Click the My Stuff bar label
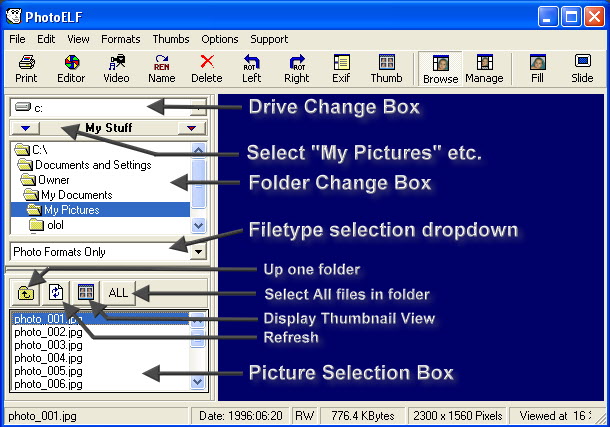This screenshot has width=610, height=427. point(109,128)
